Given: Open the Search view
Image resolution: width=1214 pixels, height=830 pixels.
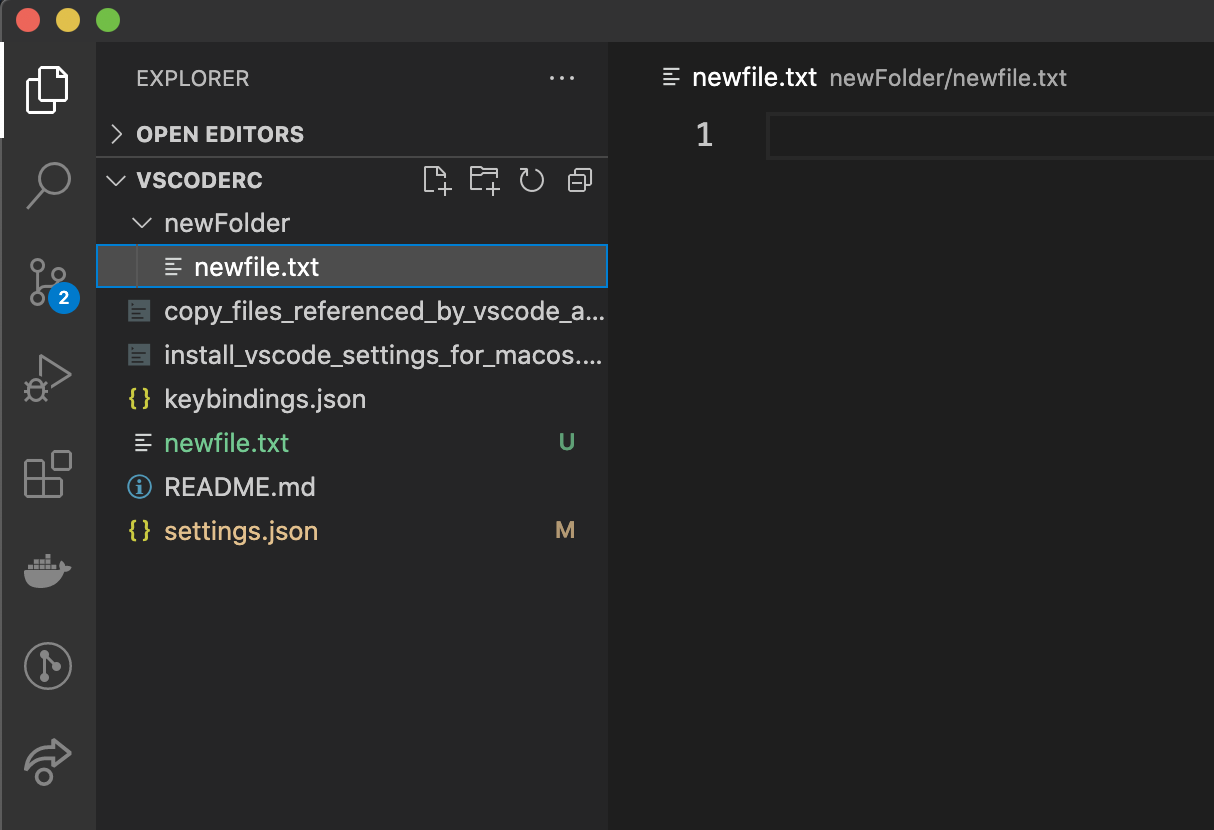Looking at the screenshot, I should tap(47, 185).
